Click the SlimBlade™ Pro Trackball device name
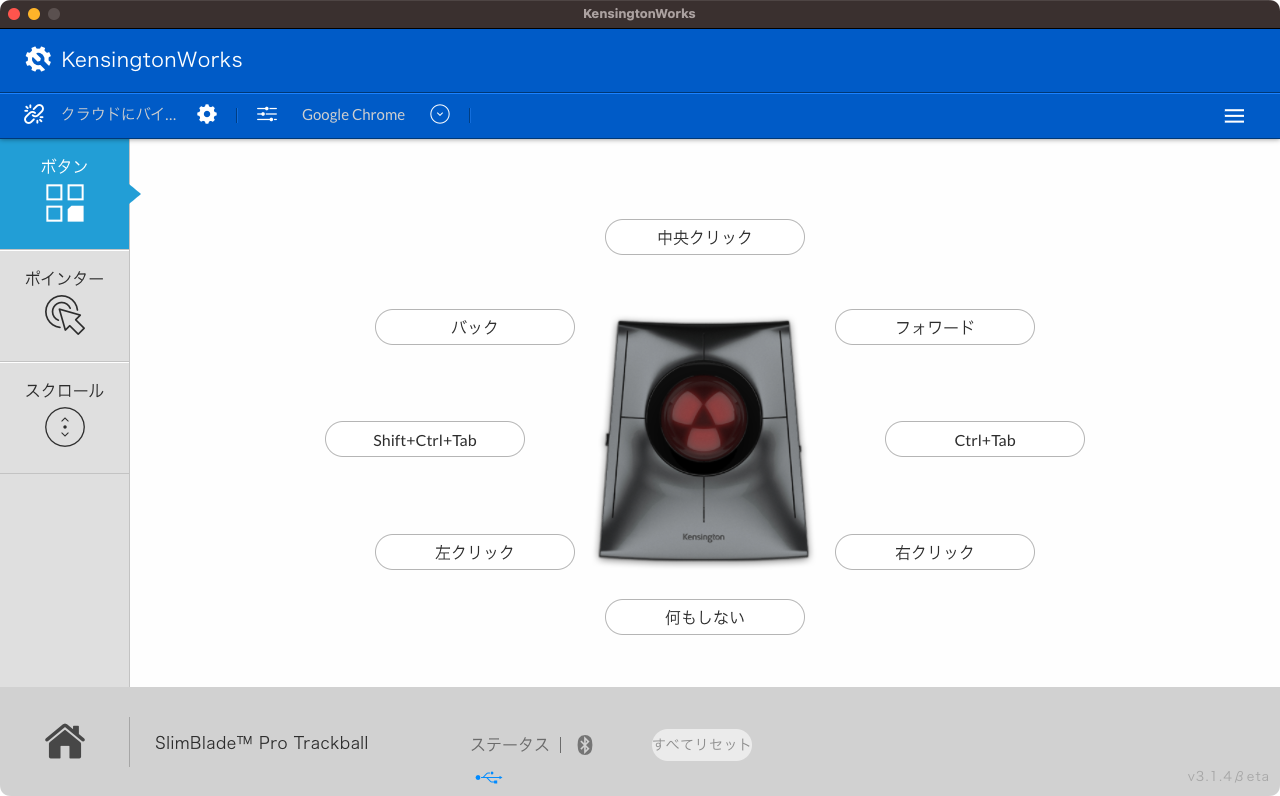The height and width of the screenshot is (796, 1280). [262, 743]
